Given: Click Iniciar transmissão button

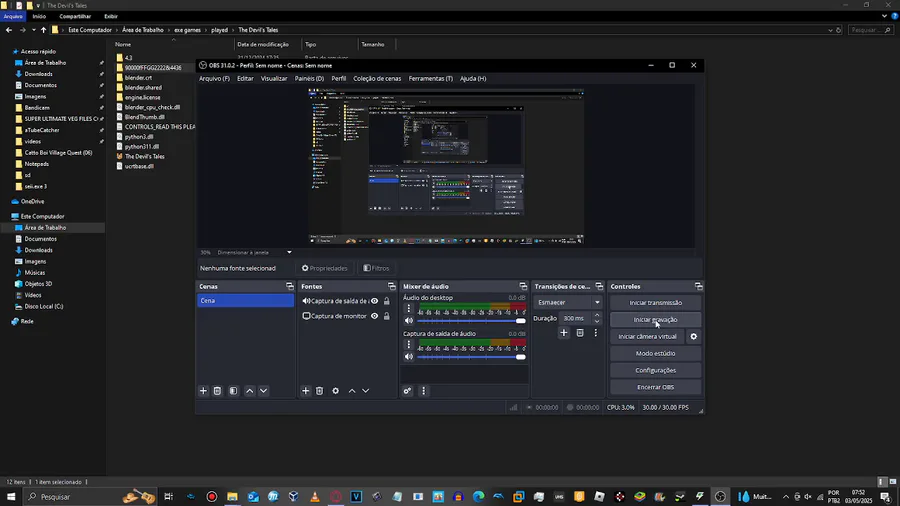Looking at the screenshot, I should pos(655,303).
